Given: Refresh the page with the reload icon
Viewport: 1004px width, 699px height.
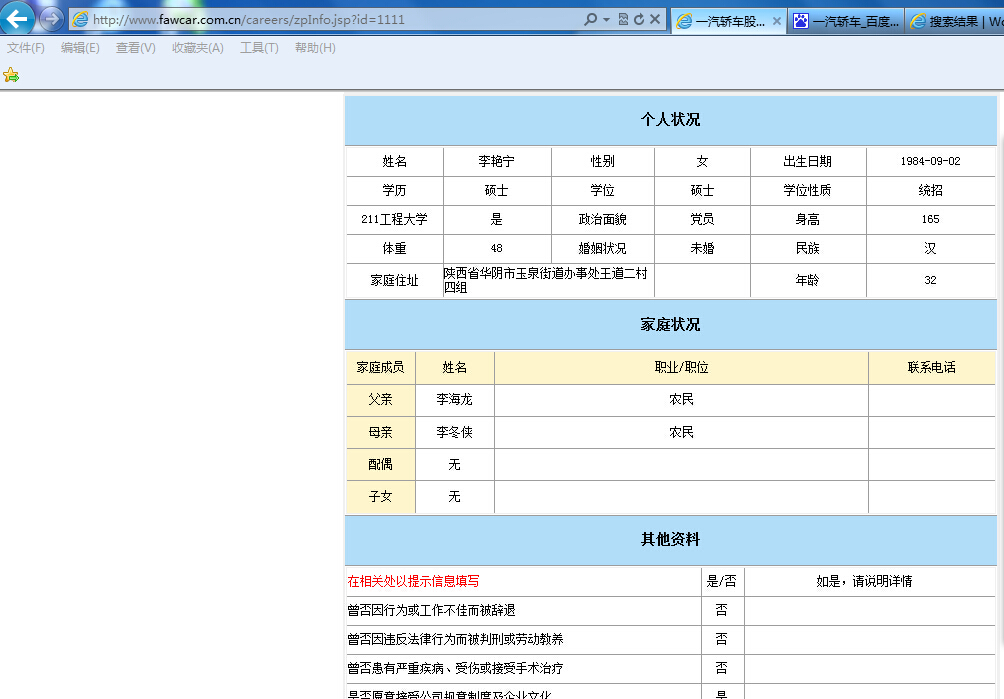Looking at the screenshot, I should [x=639, y=19].
